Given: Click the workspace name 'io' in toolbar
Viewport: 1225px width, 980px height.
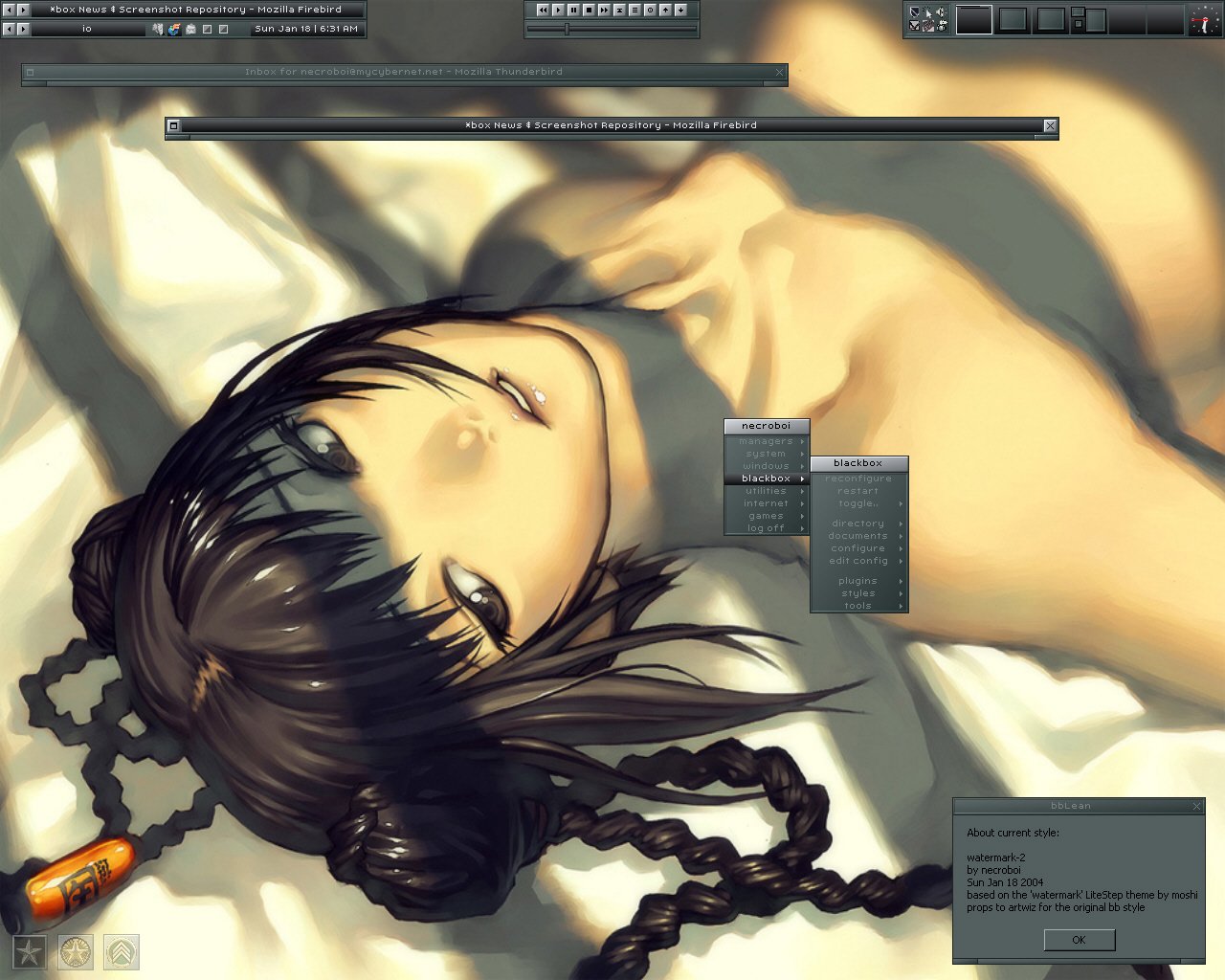Looking at the screenshot, I should click(87, 29).
